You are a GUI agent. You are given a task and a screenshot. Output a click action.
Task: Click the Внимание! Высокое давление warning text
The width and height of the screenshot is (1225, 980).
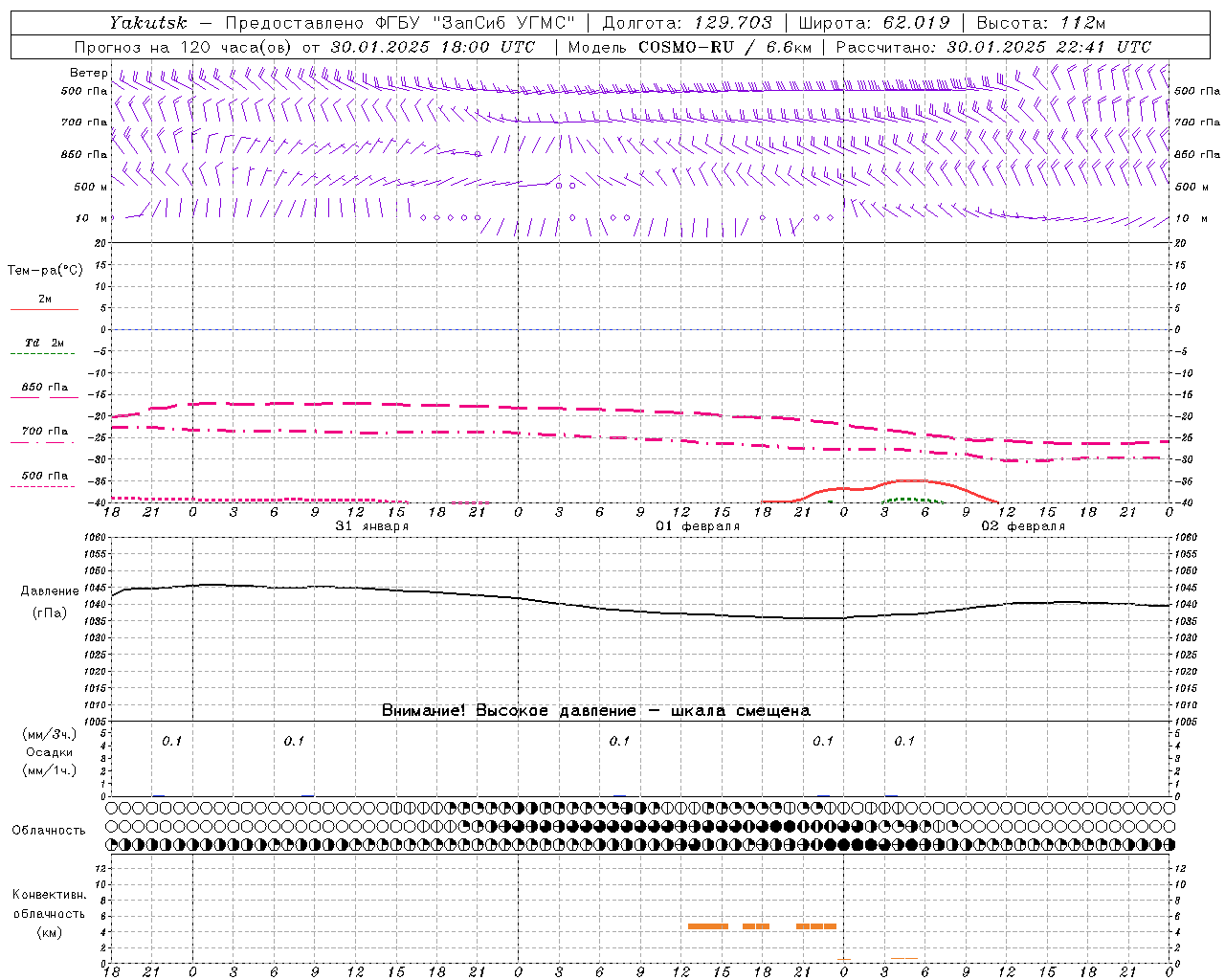[x=595, y=711]
